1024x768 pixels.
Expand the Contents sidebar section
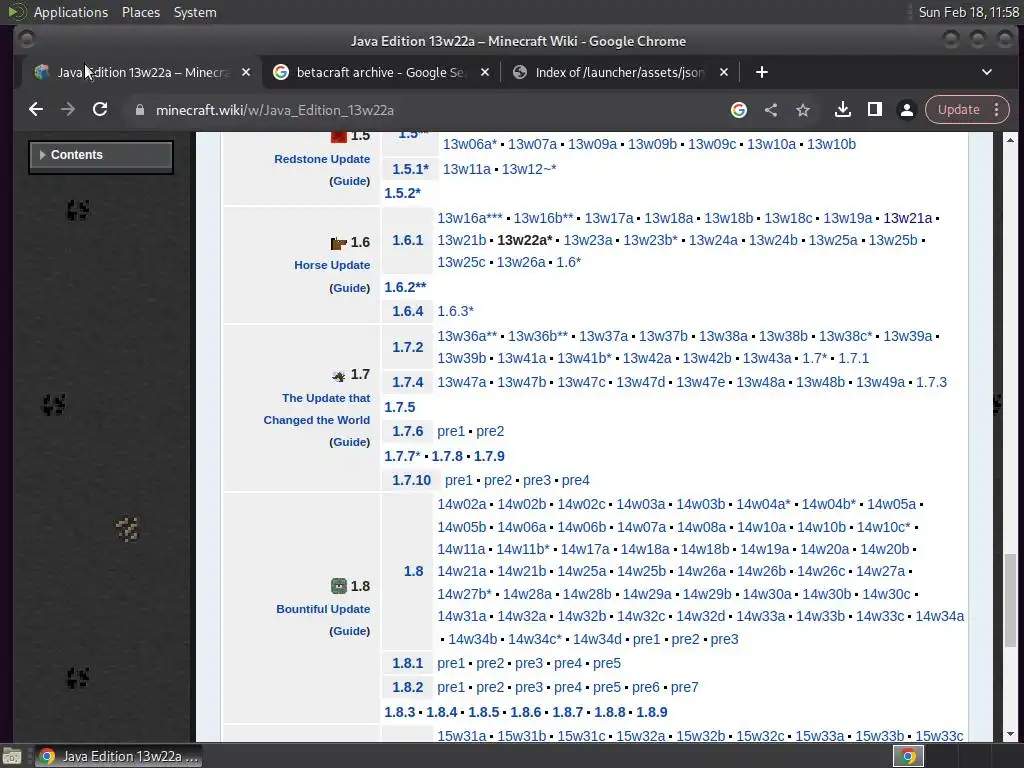[101, 155]
